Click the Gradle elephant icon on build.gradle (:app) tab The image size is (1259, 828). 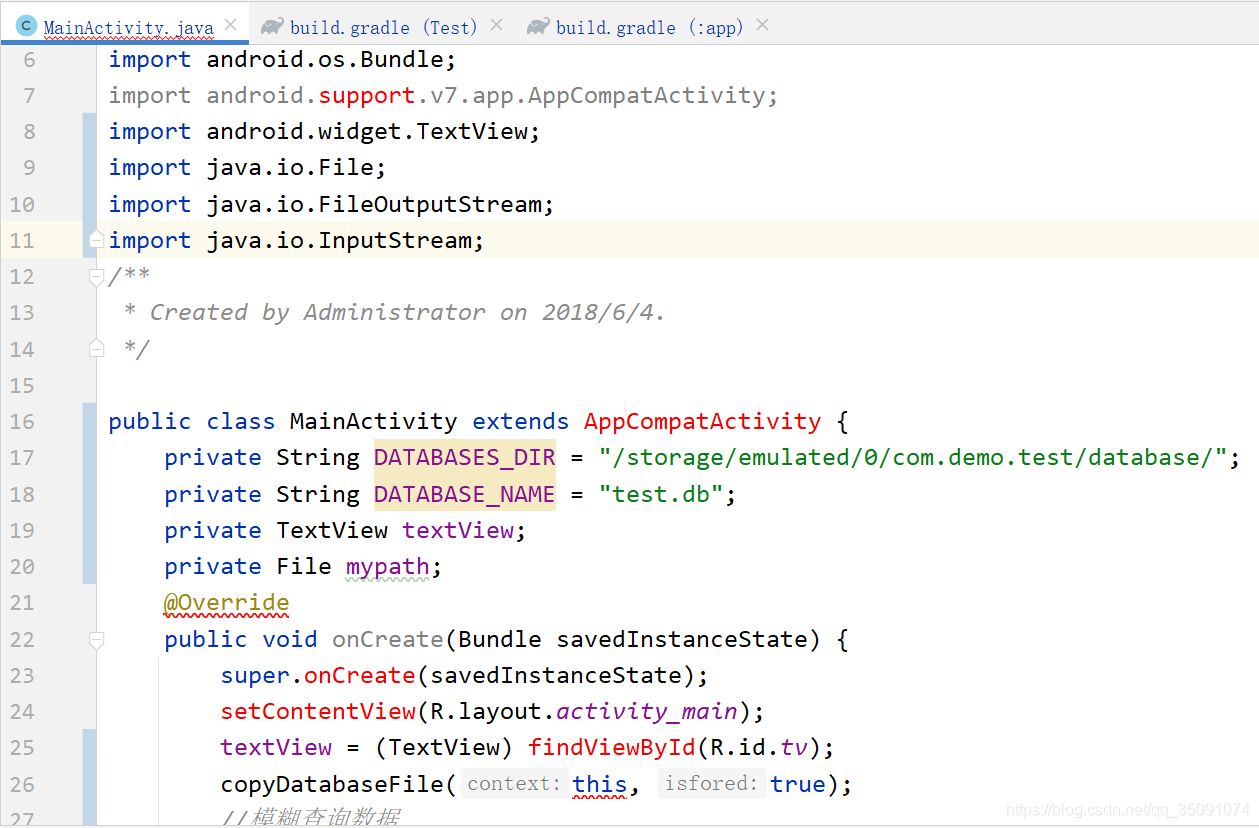click(538, 26)
